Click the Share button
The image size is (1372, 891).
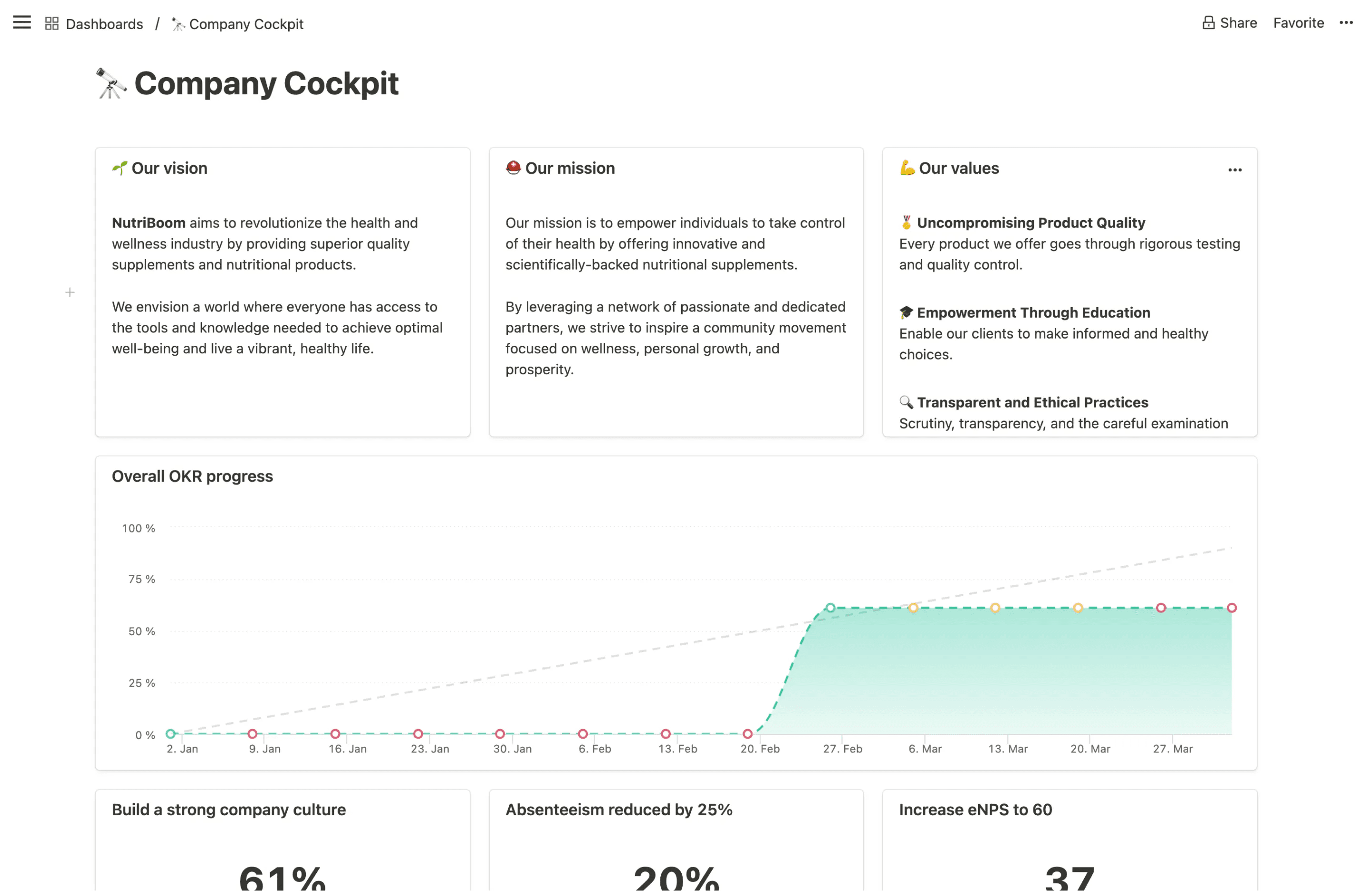click(x=1238, y=23)
